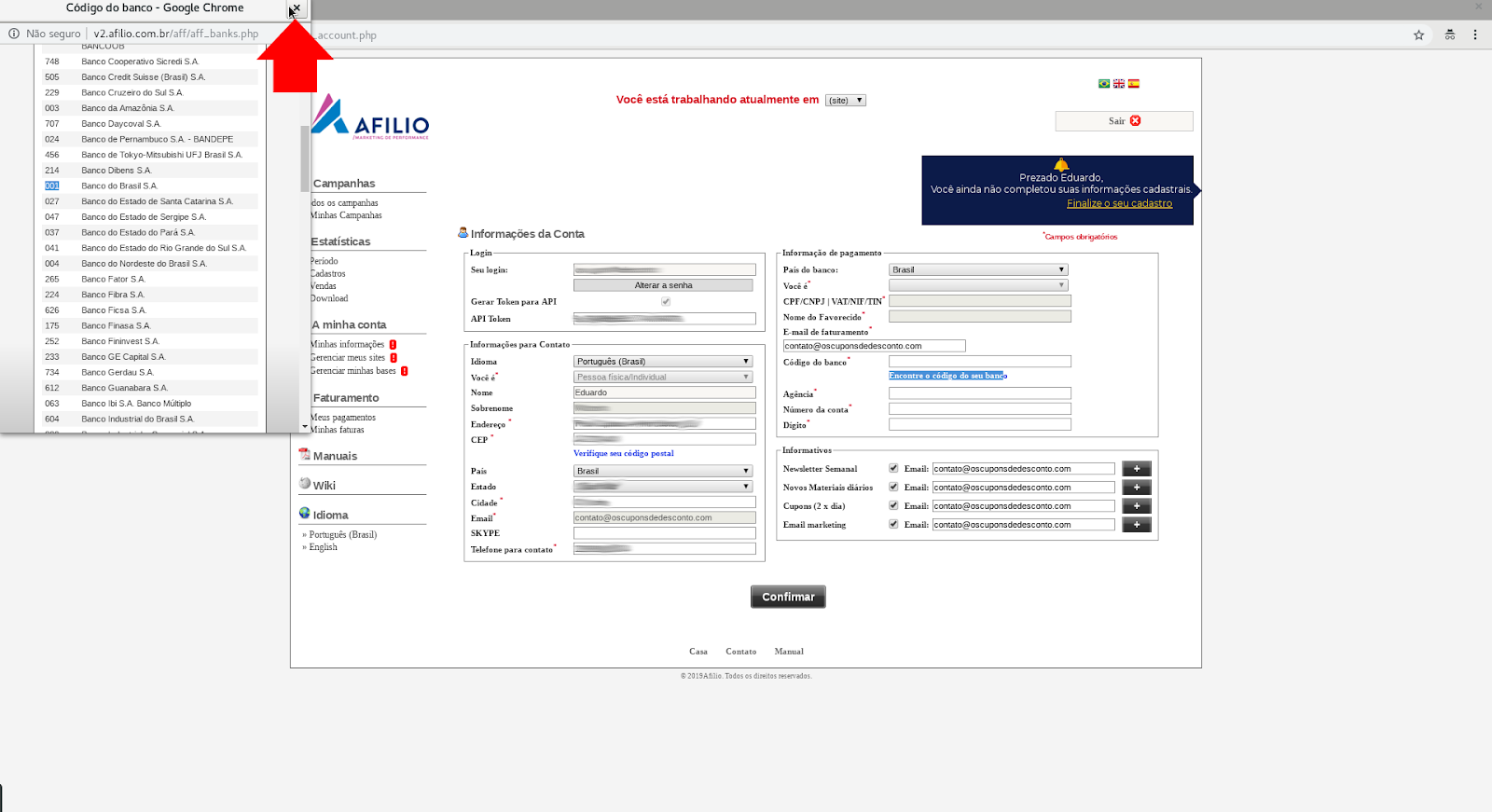Click the Banco Fibra S.A. row
The height and width of the screenshot is (812, 1492).
click(x=150, y=295)
